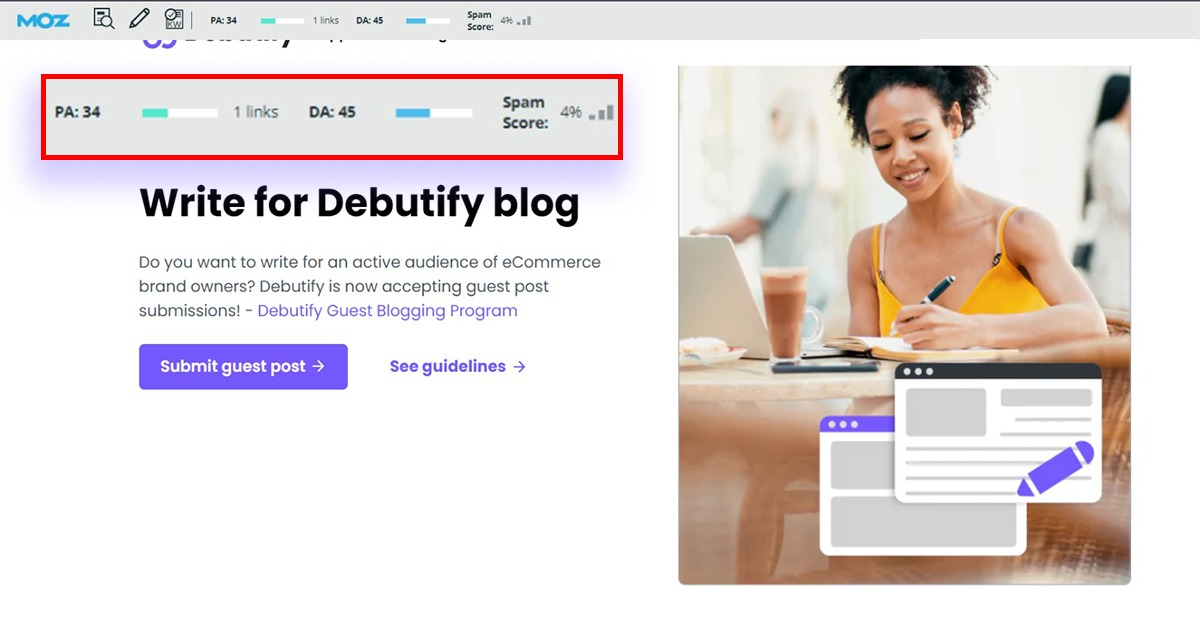Image resolution: width=1200 pixels, height=628 pixels.
Task: Click the PA: 34 value in top toolbar
Action: [224, 20]
